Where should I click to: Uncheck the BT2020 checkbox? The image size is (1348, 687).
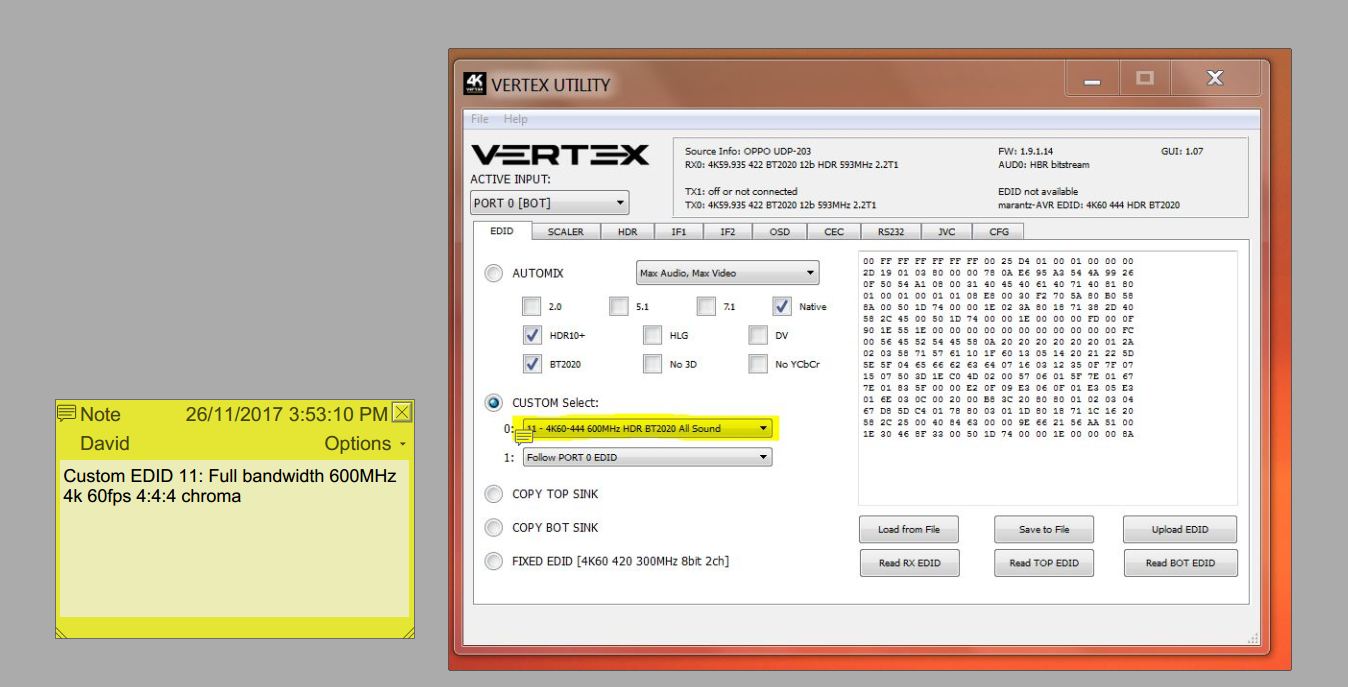point(534,364)
